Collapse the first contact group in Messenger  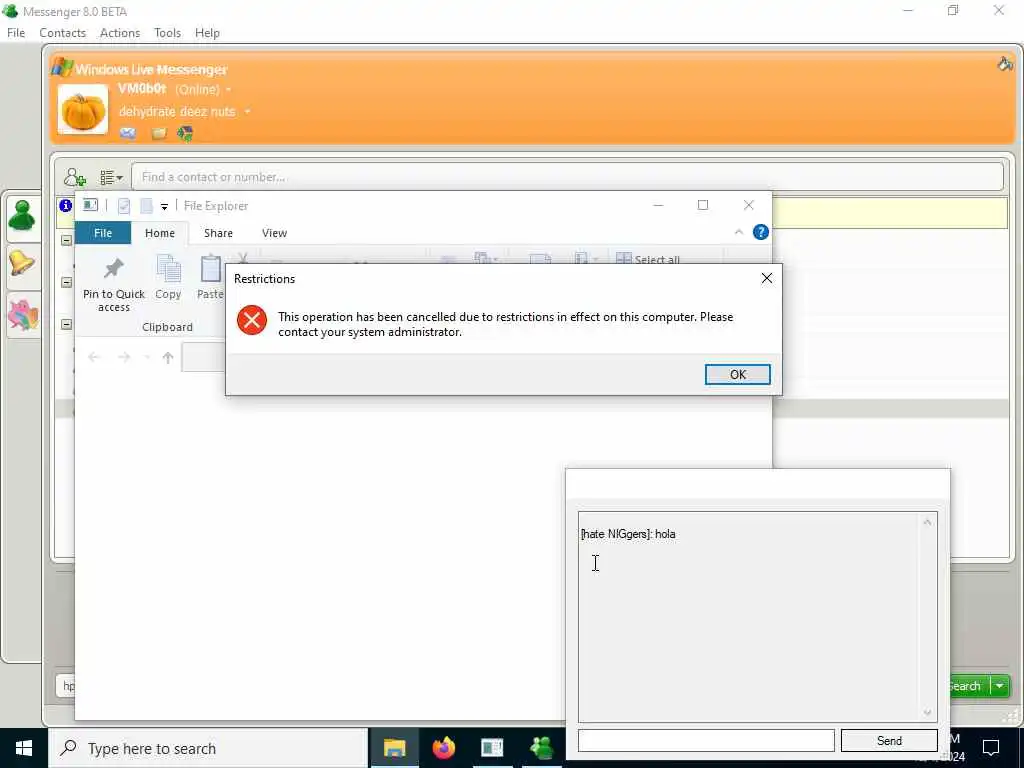67,240
